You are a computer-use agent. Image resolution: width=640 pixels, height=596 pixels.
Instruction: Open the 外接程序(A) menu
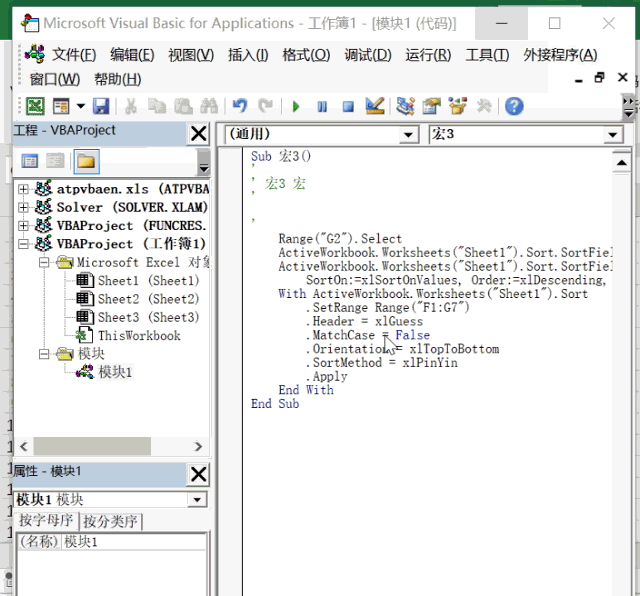[560, 55]
